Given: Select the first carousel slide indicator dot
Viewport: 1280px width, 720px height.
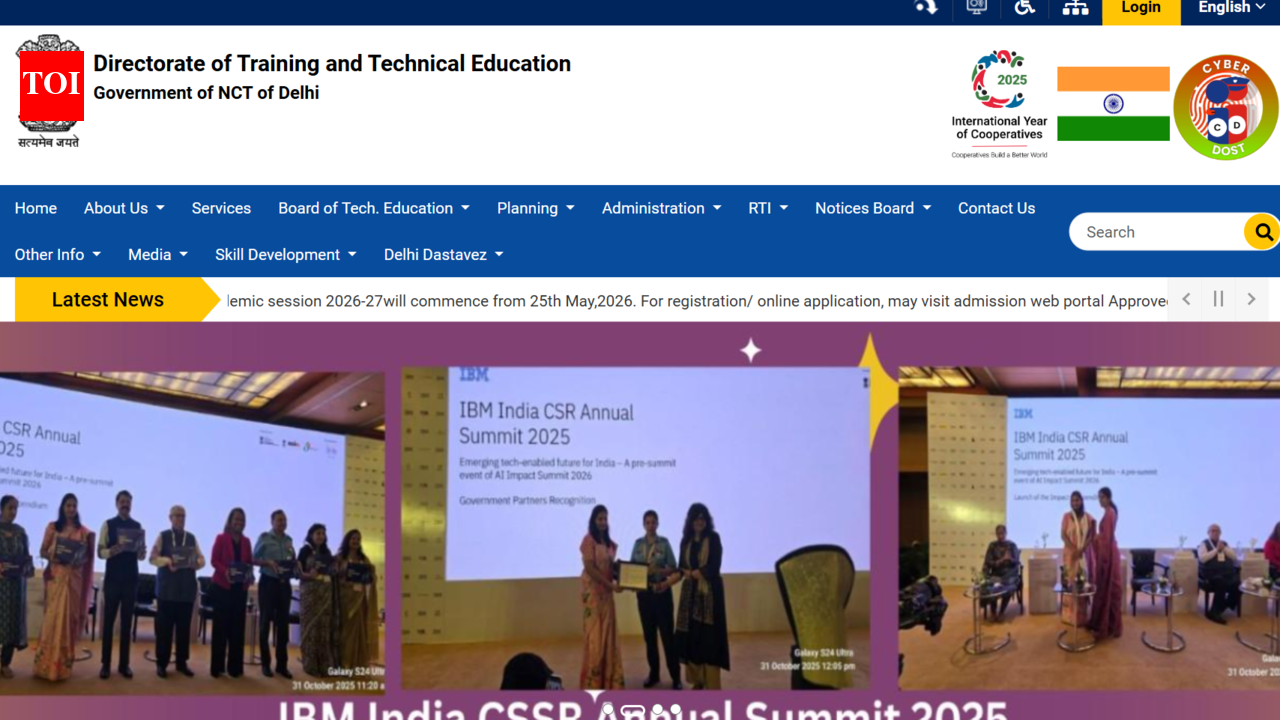Looking at the screenshot, I should (x=607, y=710).
